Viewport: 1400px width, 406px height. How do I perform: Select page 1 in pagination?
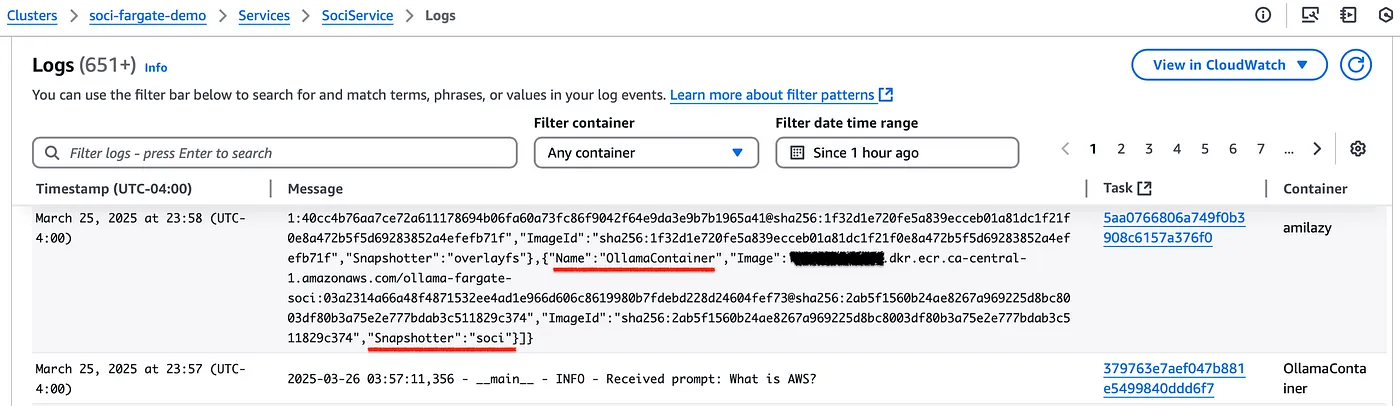(1093, 149)
